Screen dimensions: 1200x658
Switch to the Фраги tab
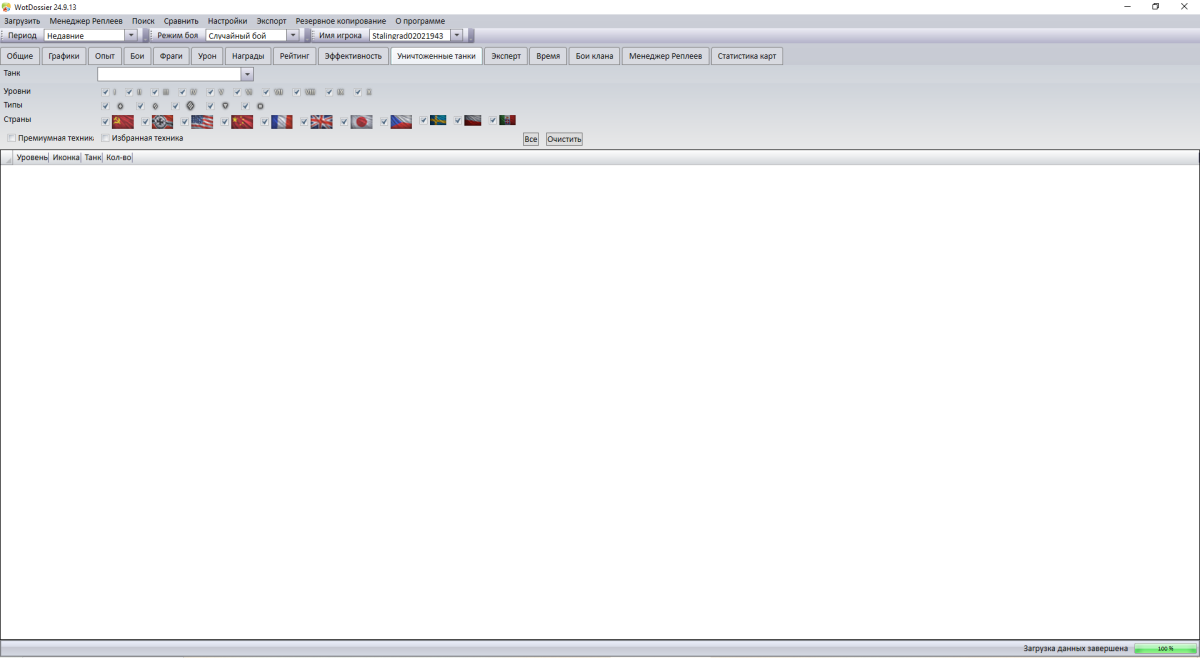[171, 56]
